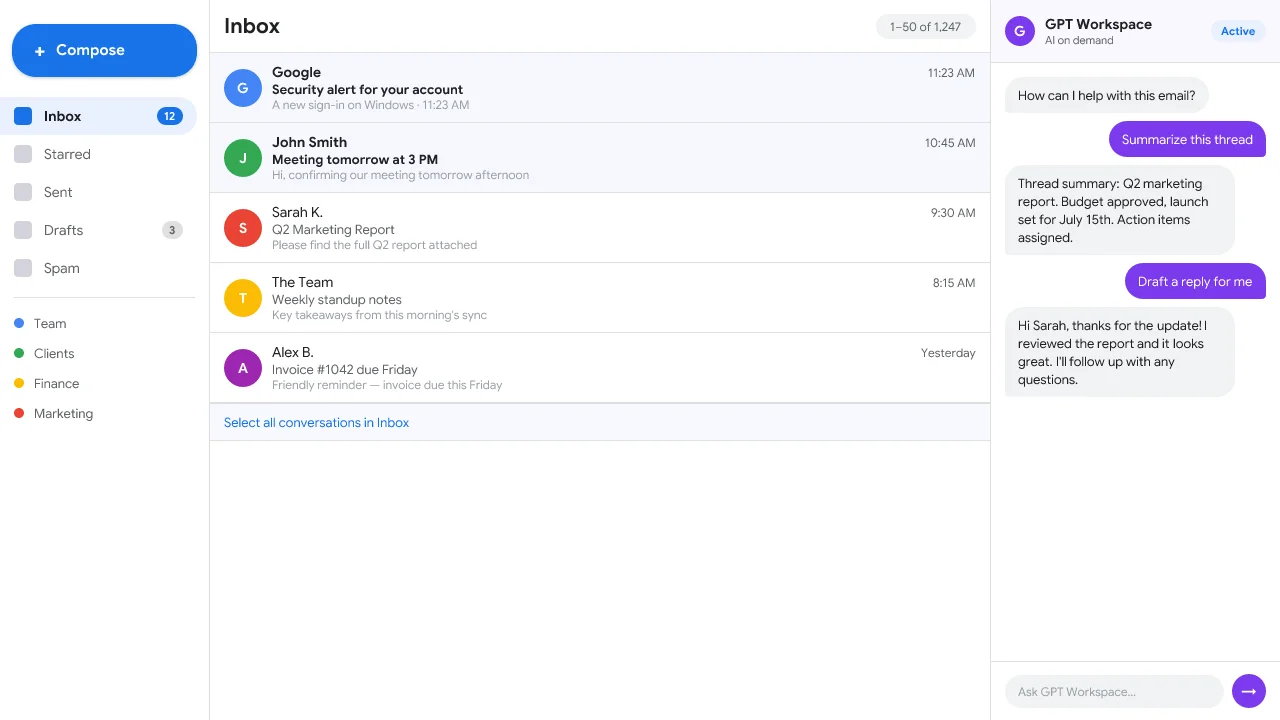Click the Inbox unread count badge 12
Viewport: 1280px width, 720px height.
[170, 116]
